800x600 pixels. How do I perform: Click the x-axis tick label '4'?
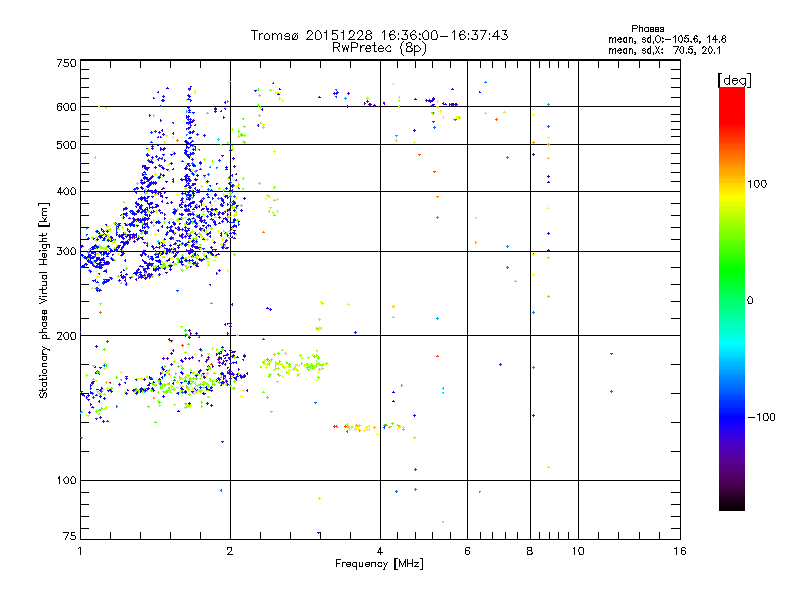click(380, 551)
